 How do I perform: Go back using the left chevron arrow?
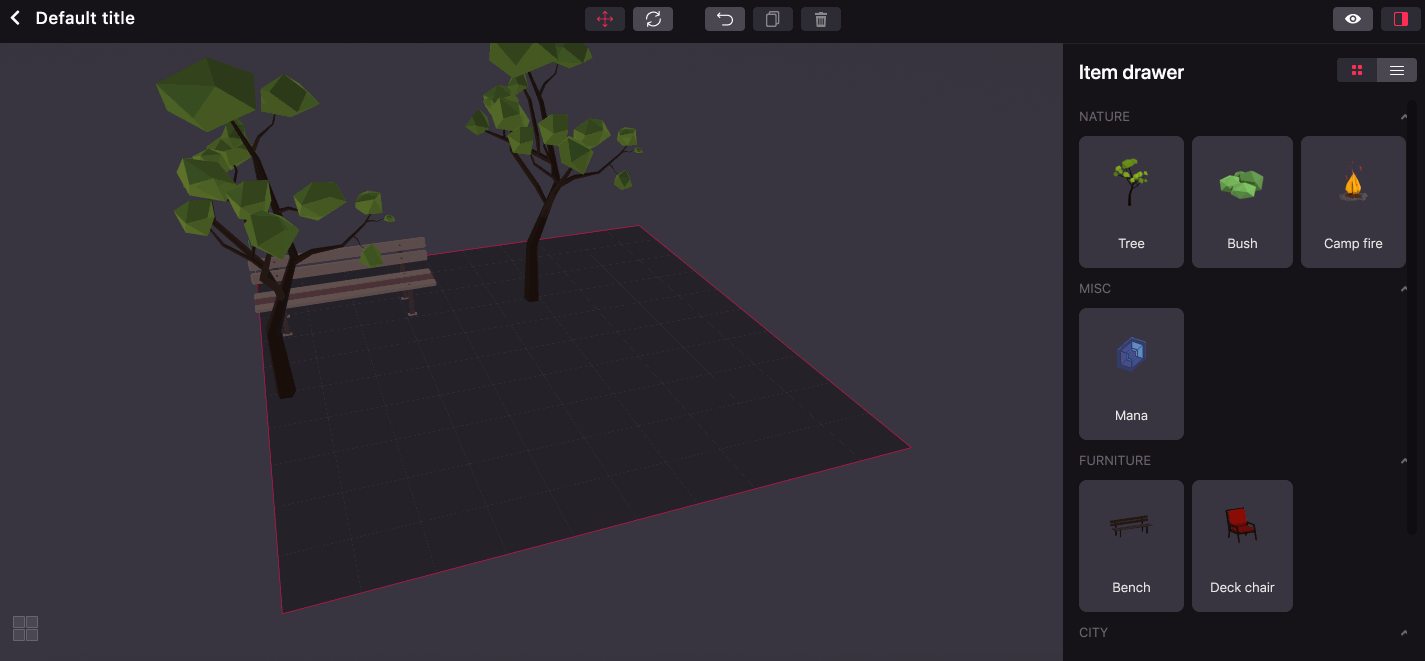15,18
